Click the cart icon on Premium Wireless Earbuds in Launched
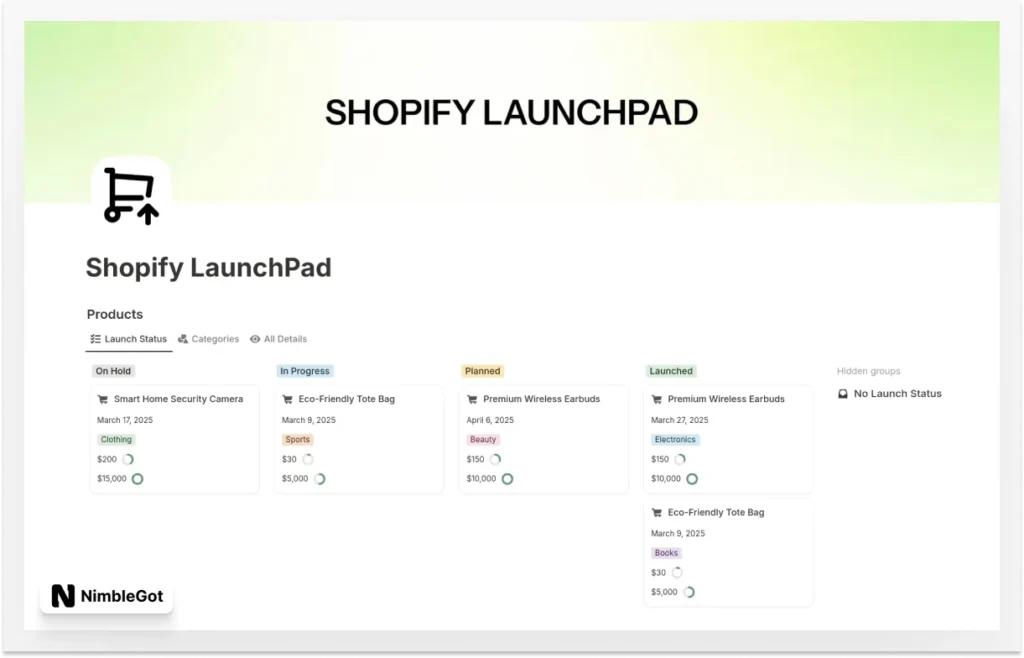Viewport: 1024px width, 658px height. [657, 398]
